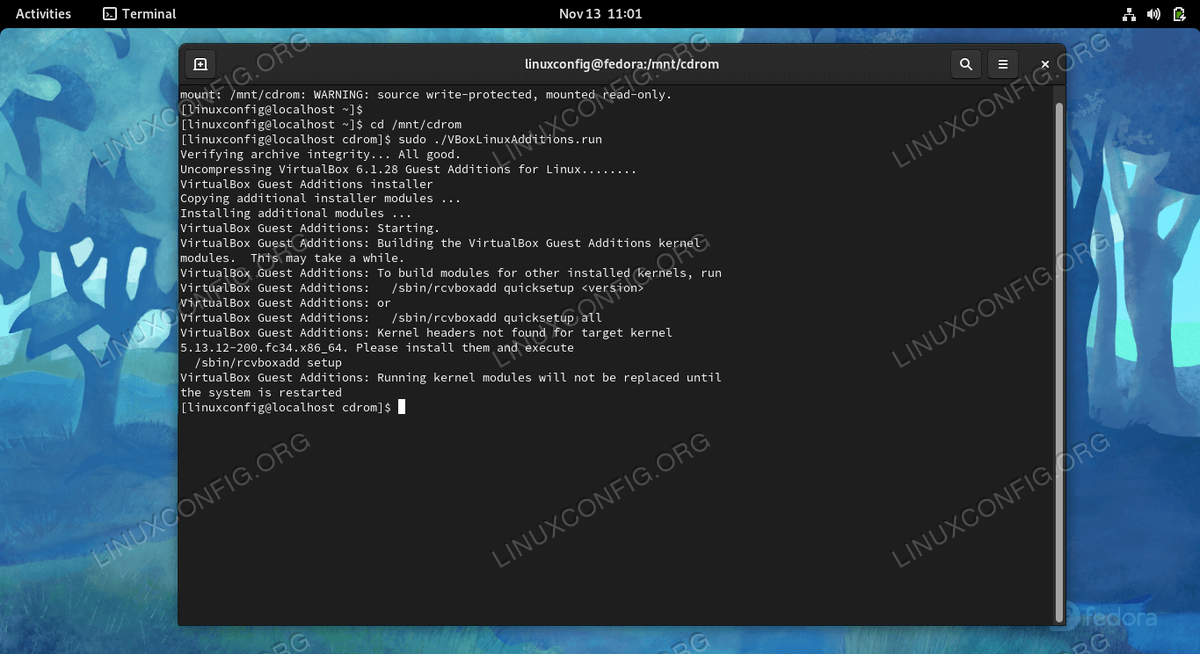Click the 'Building the VirtualBox Guest Additions kernel' line
The width and height of the screenshot is (1200, 654).
point(441,244)
